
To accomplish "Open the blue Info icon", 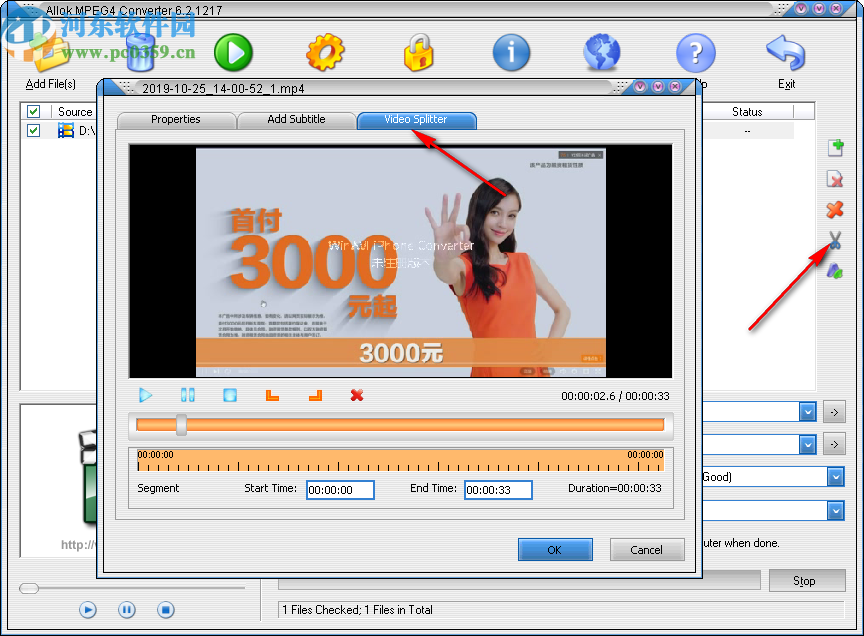I will pyautogui.click(x=511, y=52).
